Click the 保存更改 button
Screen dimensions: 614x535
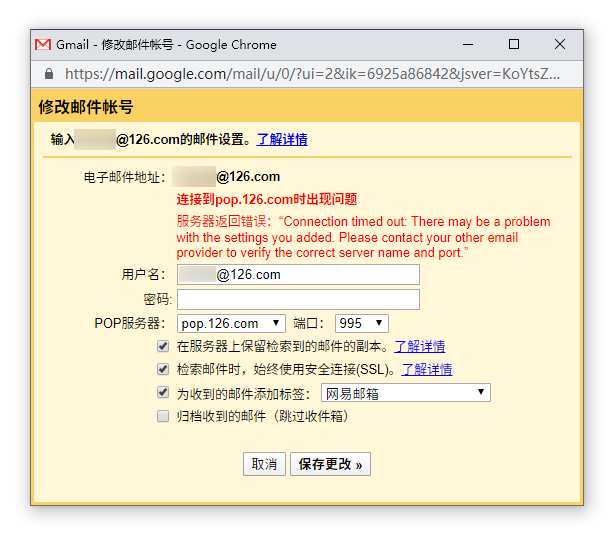tap(330, 464)
